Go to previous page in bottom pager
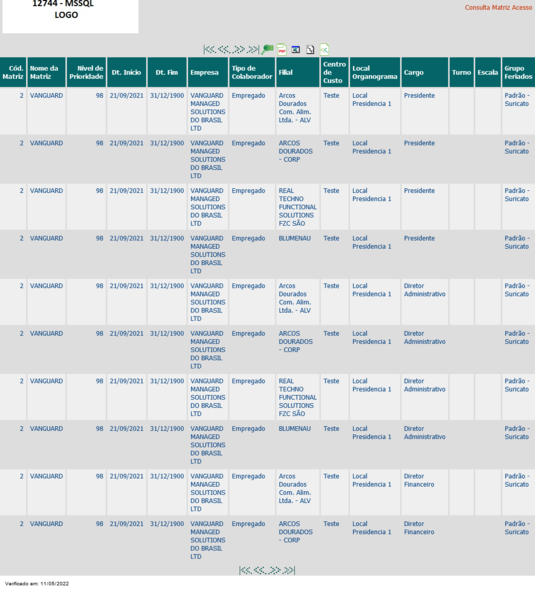The height and width of the screenshot is (591, 535). point(259,570)
